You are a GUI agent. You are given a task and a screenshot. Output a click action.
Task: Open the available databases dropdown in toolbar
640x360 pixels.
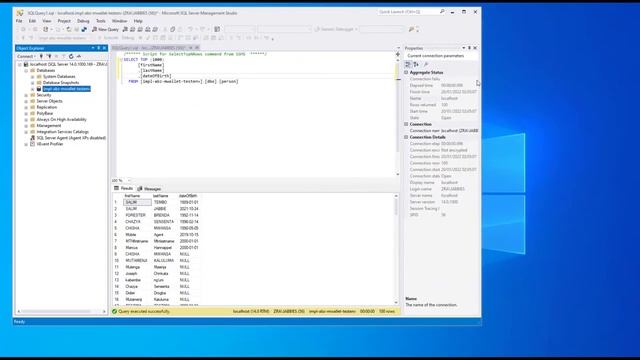pos(64,38)
